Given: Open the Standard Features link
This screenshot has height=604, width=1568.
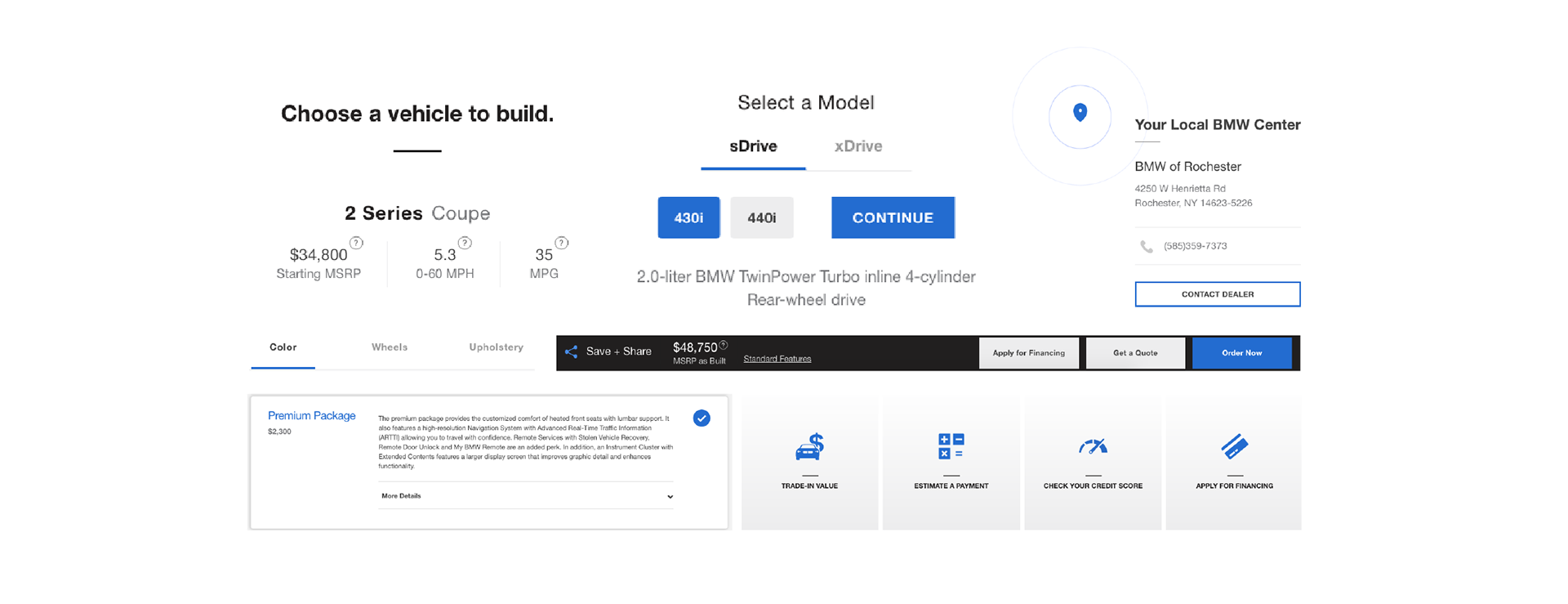Looking at the screenshot, I should point(777,359).
